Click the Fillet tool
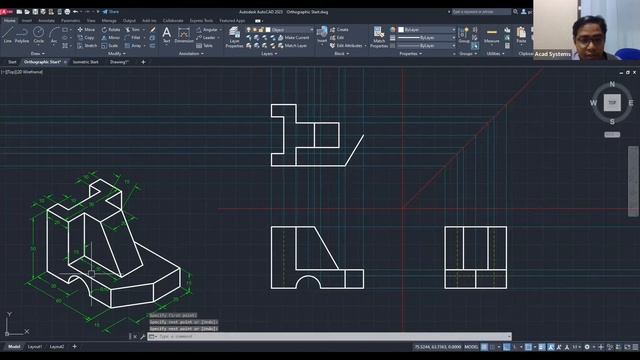Screen dimensions: 640x360 point(133,38)
